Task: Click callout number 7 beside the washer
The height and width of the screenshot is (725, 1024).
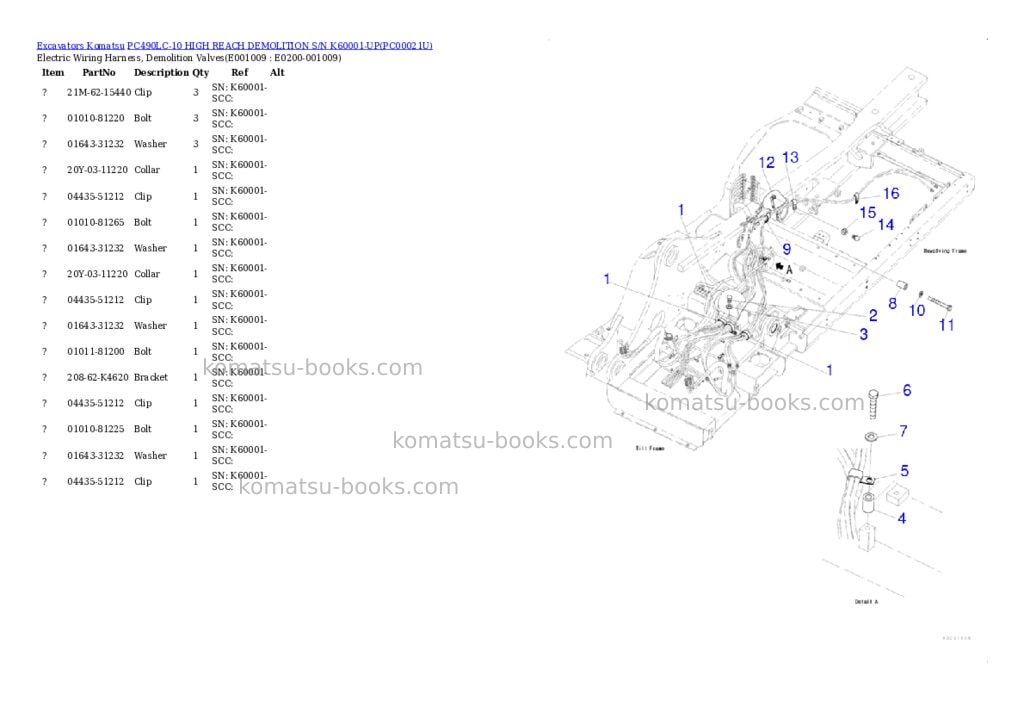Action: pos(903,431)
